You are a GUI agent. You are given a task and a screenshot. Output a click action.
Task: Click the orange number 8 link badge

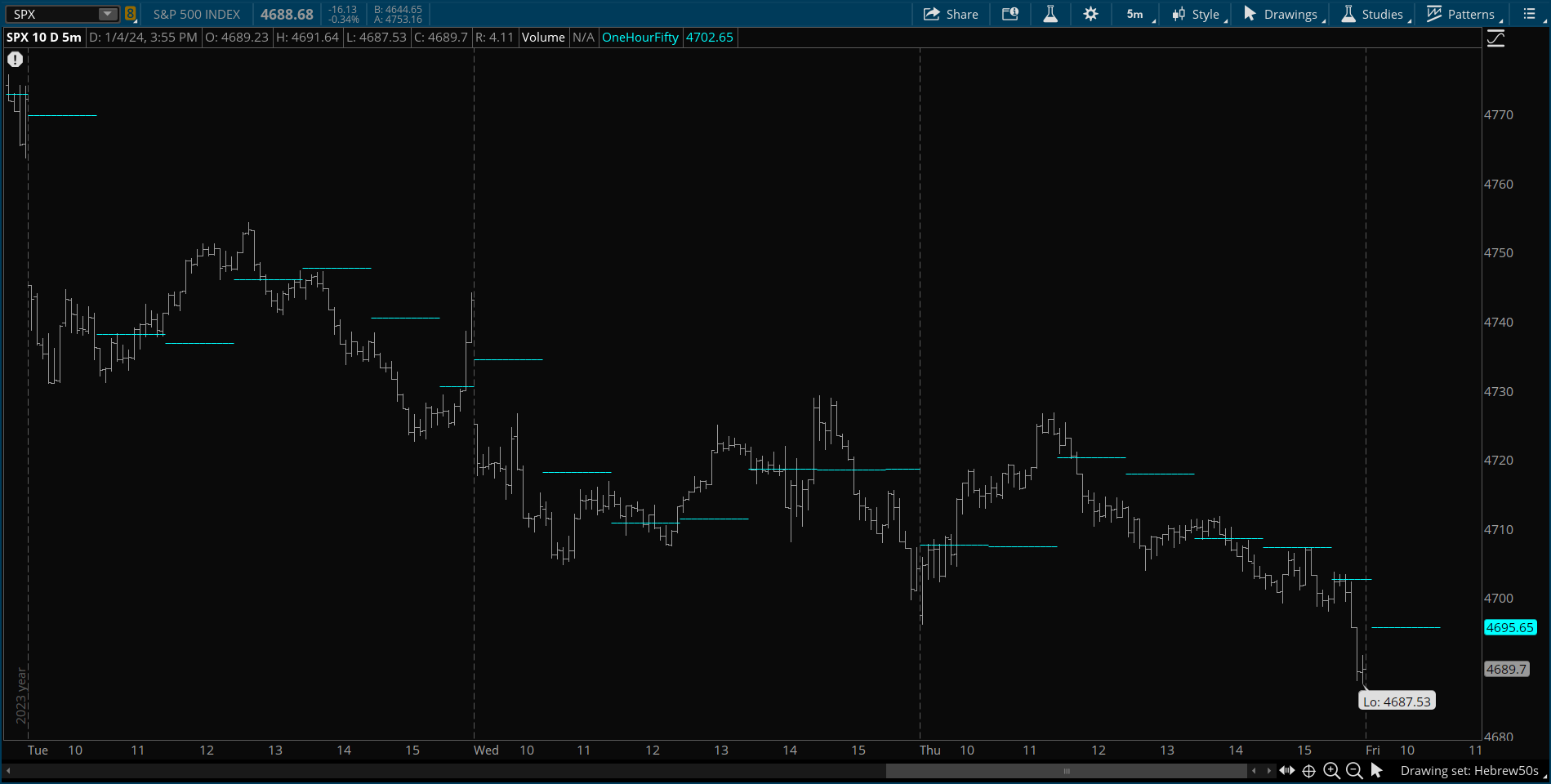(130, 14)
